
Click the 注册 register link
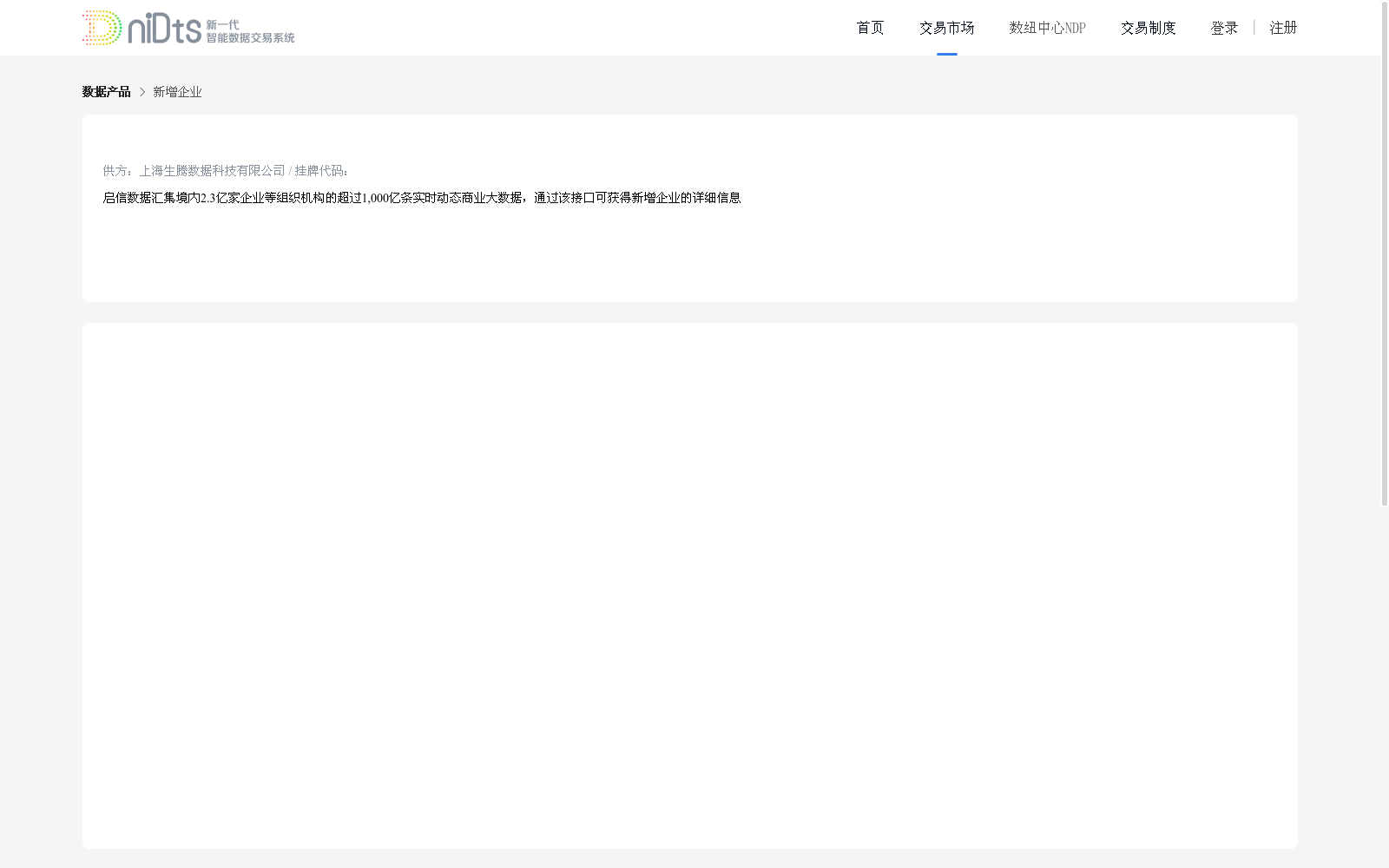[x=1283, y=28]
